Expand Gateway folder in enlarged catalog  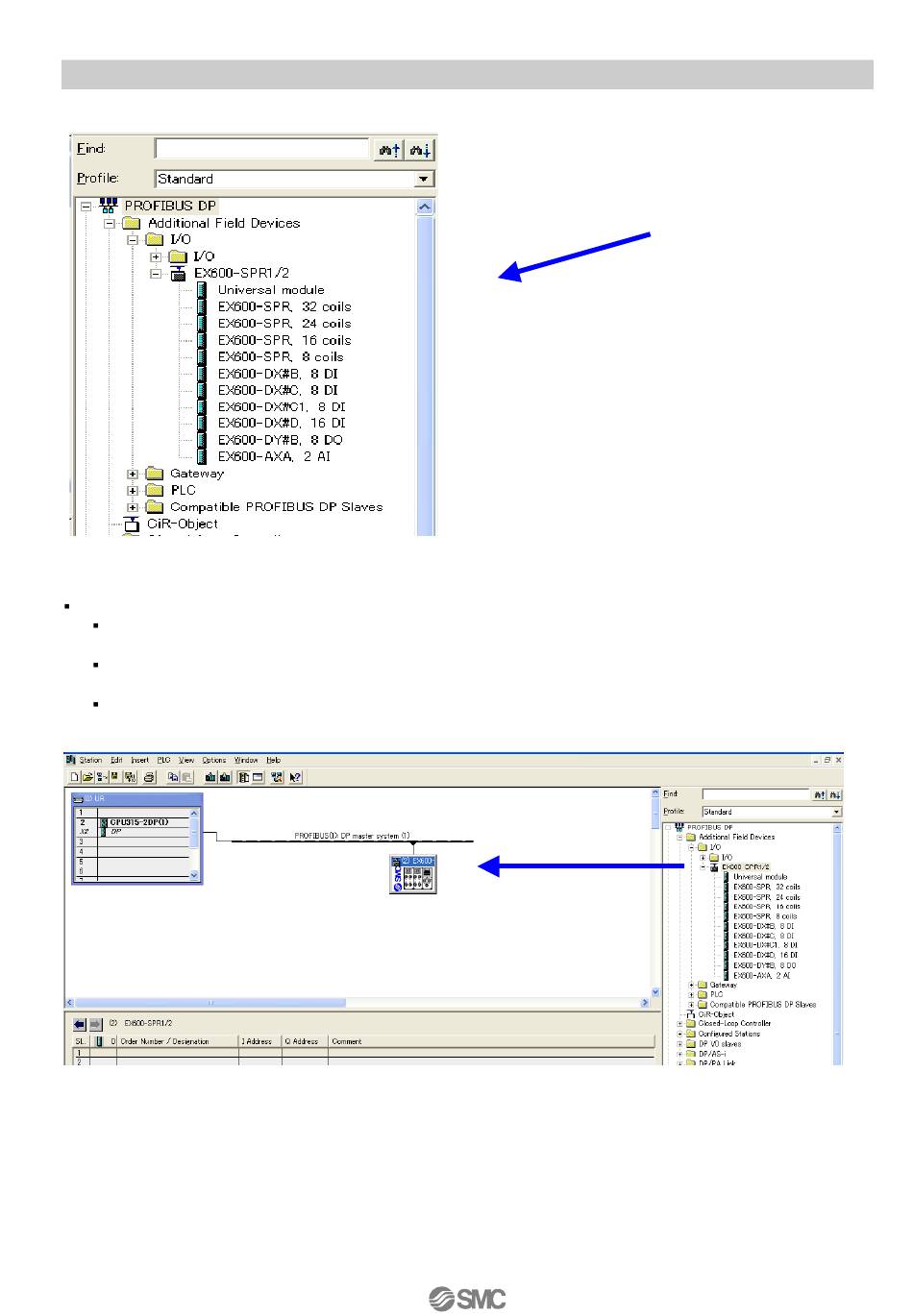click(133, 474)
